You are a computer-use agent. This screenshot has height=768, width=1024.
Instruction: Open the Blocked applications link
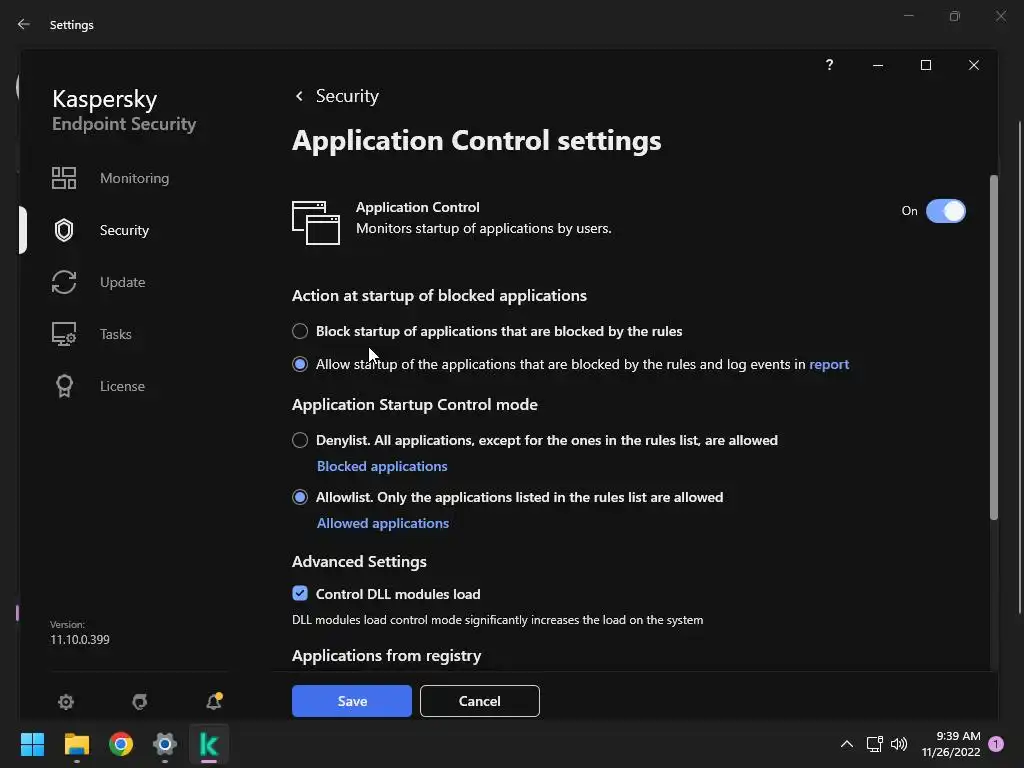[382, 466]
